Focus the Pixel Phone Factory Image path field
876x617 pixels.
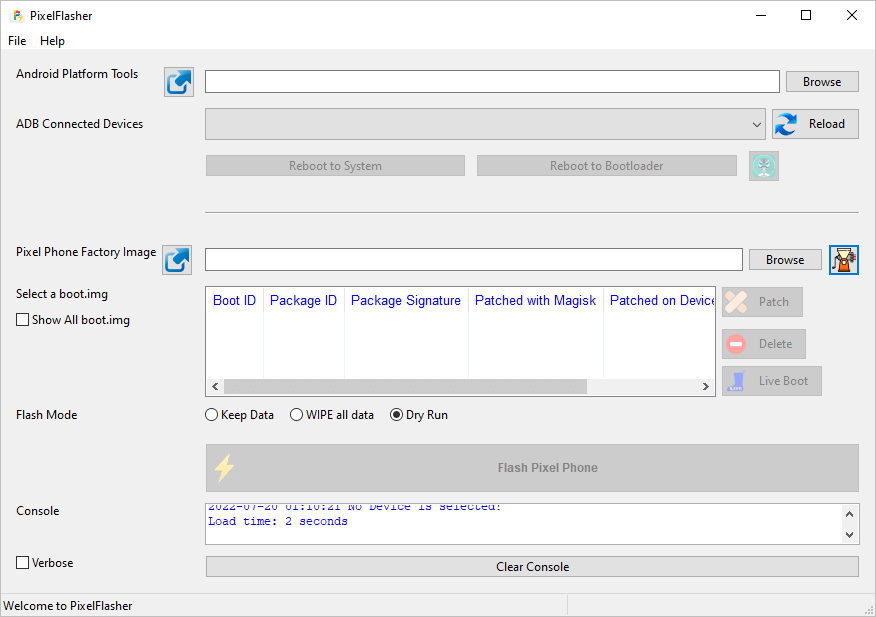pyautogui.click(x=474, y=260)
